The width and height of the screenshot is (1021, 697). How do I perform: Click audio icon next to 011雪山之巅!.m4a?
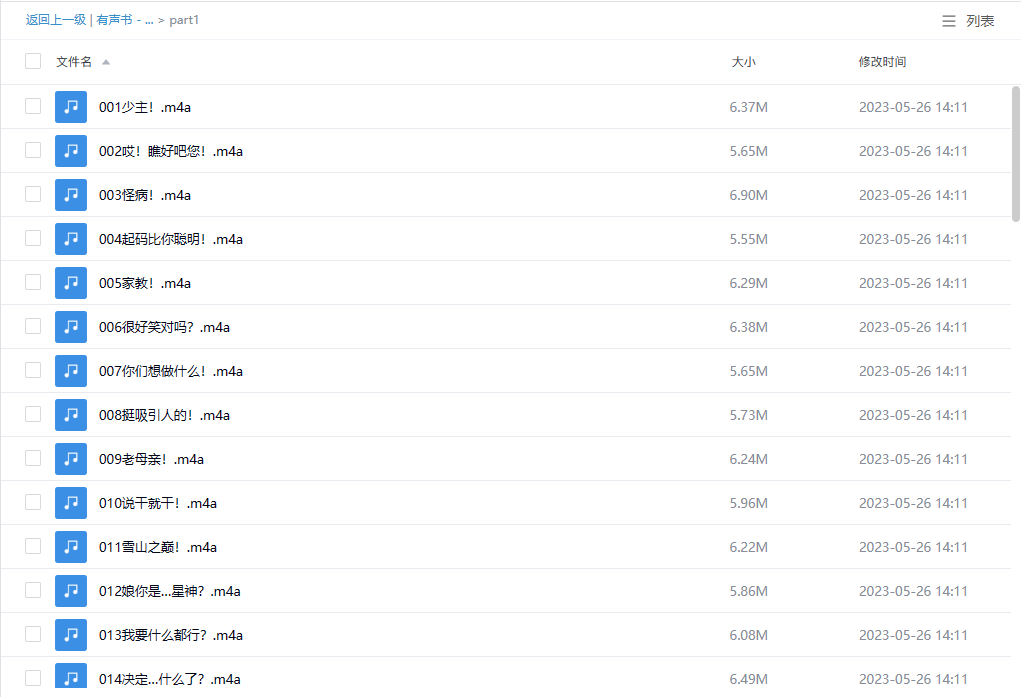click(x=70, y=547)
